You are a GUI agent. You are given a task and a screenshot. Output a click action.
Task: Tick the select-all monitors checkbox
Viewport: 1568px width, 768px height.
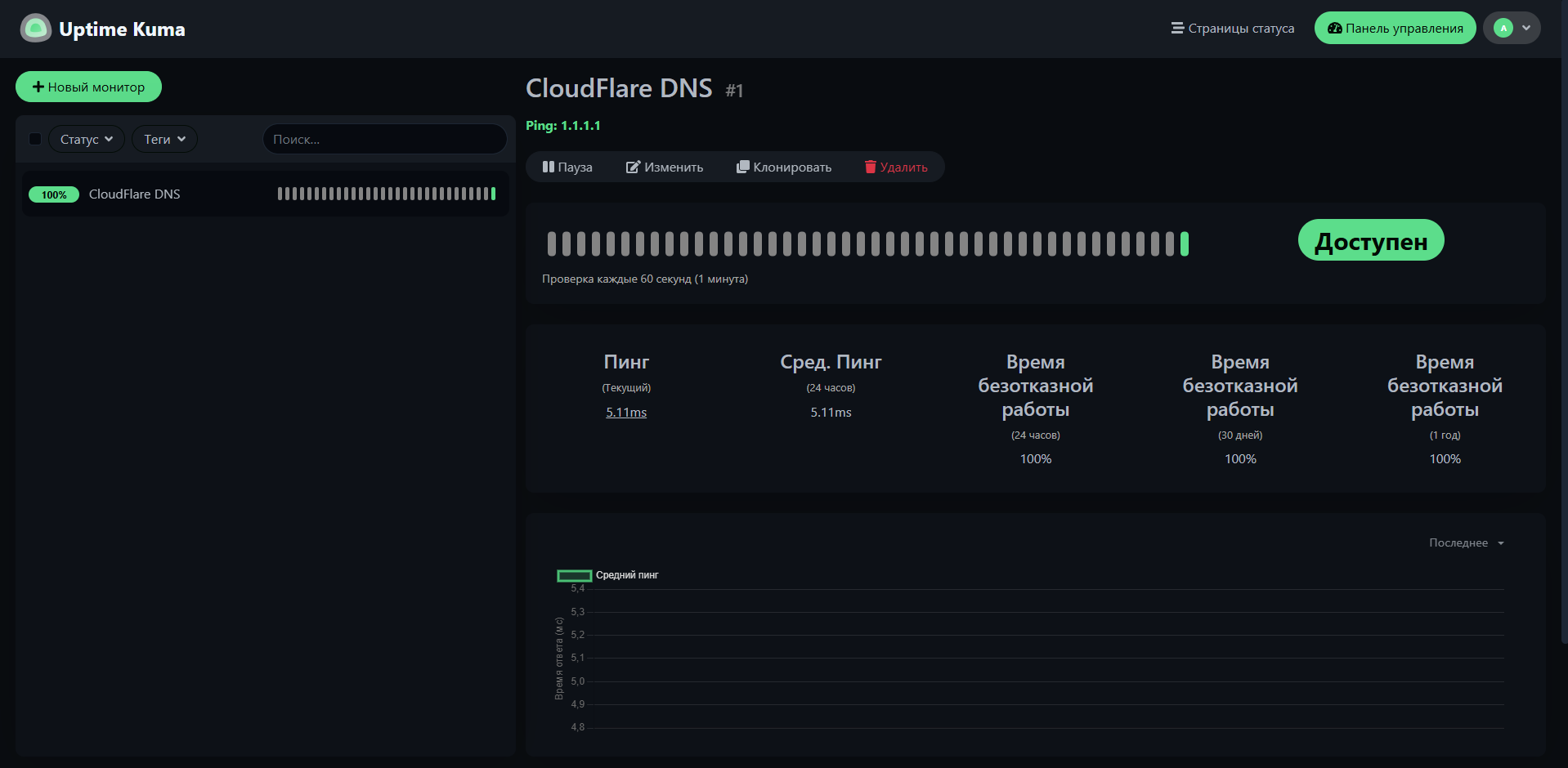click(x=35, y=139)
